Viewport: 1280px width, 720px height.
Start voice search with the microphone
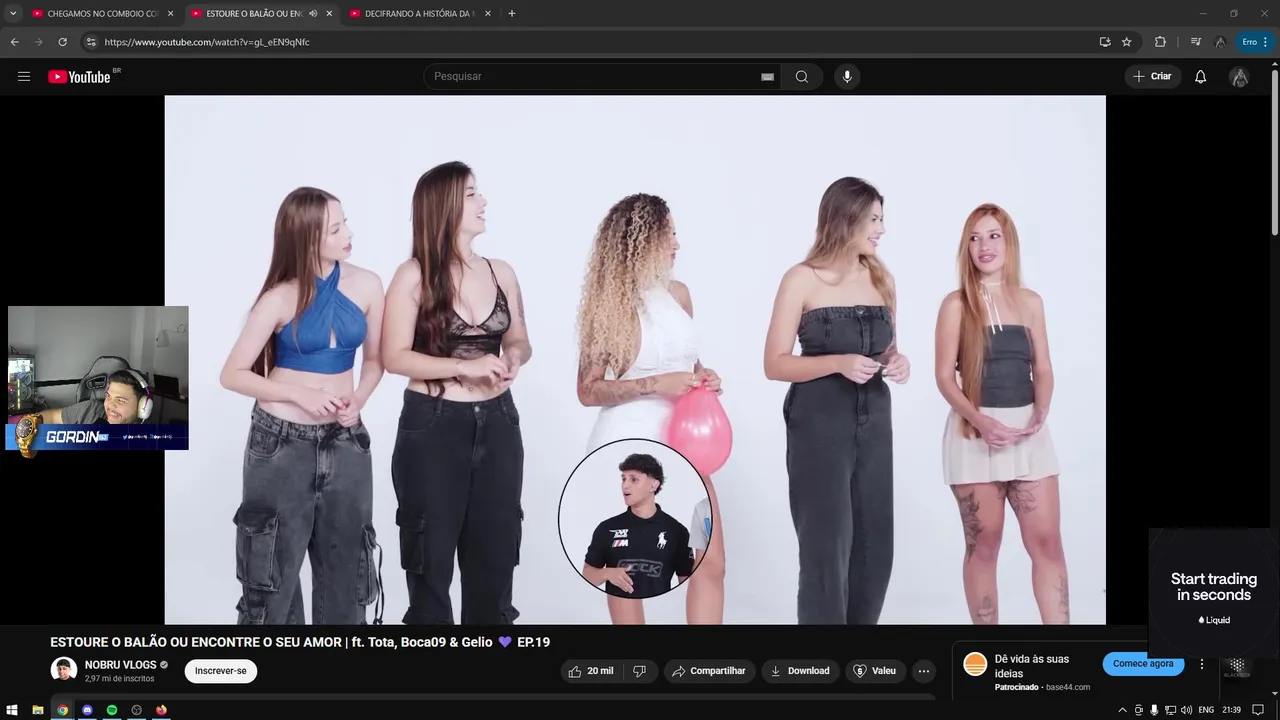(x=847, y=77)
